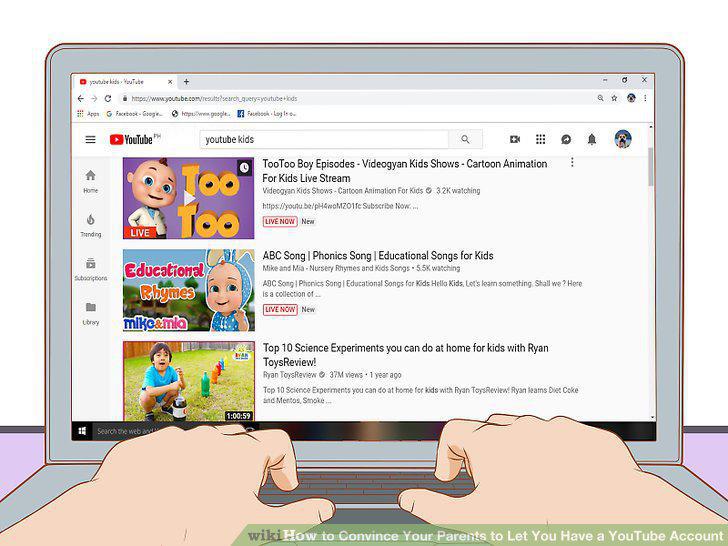The image size is (728, 546).
Task: Click the Windows taskbar search field
Action: pyautogui.click(x=128, y=431)
